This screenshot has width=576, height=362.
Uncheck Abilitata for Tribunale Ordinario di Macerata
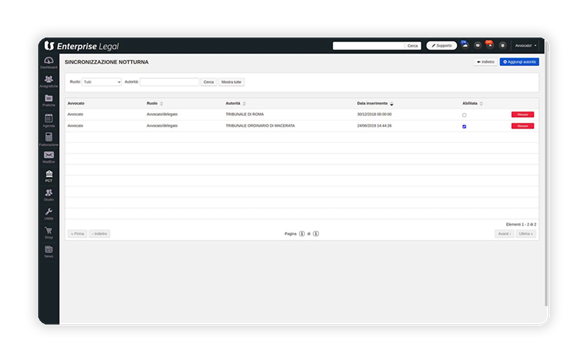pos(464,126)
